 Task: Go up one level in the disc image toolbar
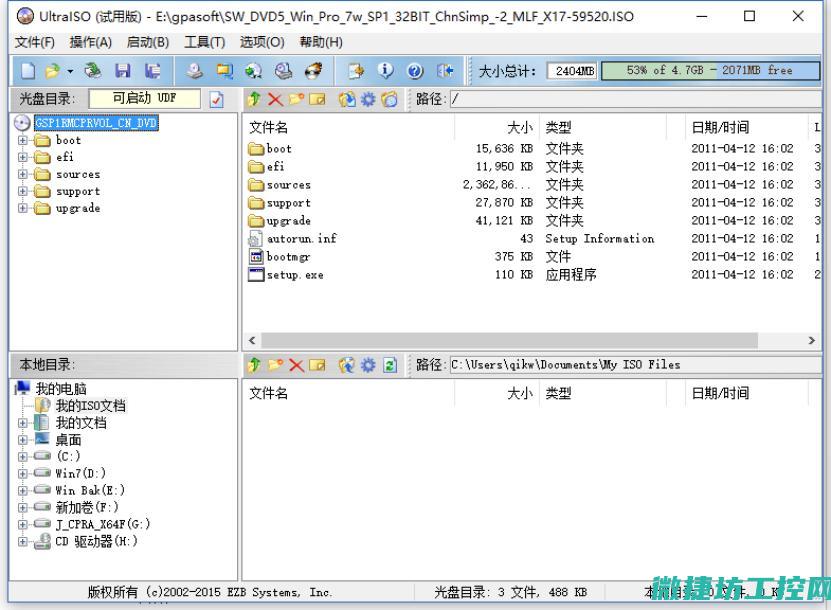coord(254,99)
